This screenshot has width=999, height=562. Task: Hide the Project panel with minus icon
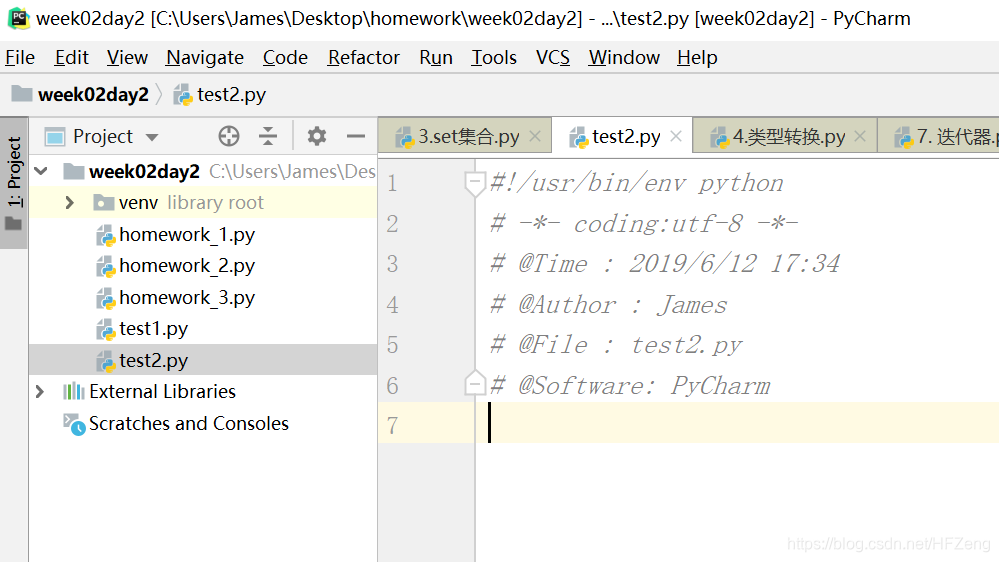(x=356, y=136)
